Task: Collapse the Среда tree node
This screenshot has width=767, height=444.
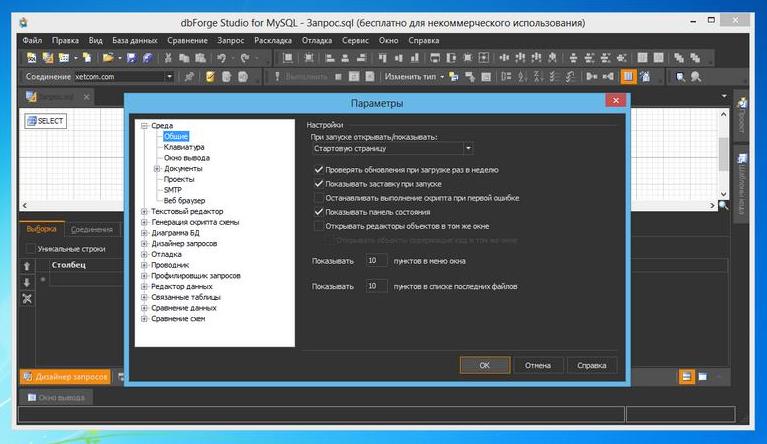Action: tap(144, 126)
